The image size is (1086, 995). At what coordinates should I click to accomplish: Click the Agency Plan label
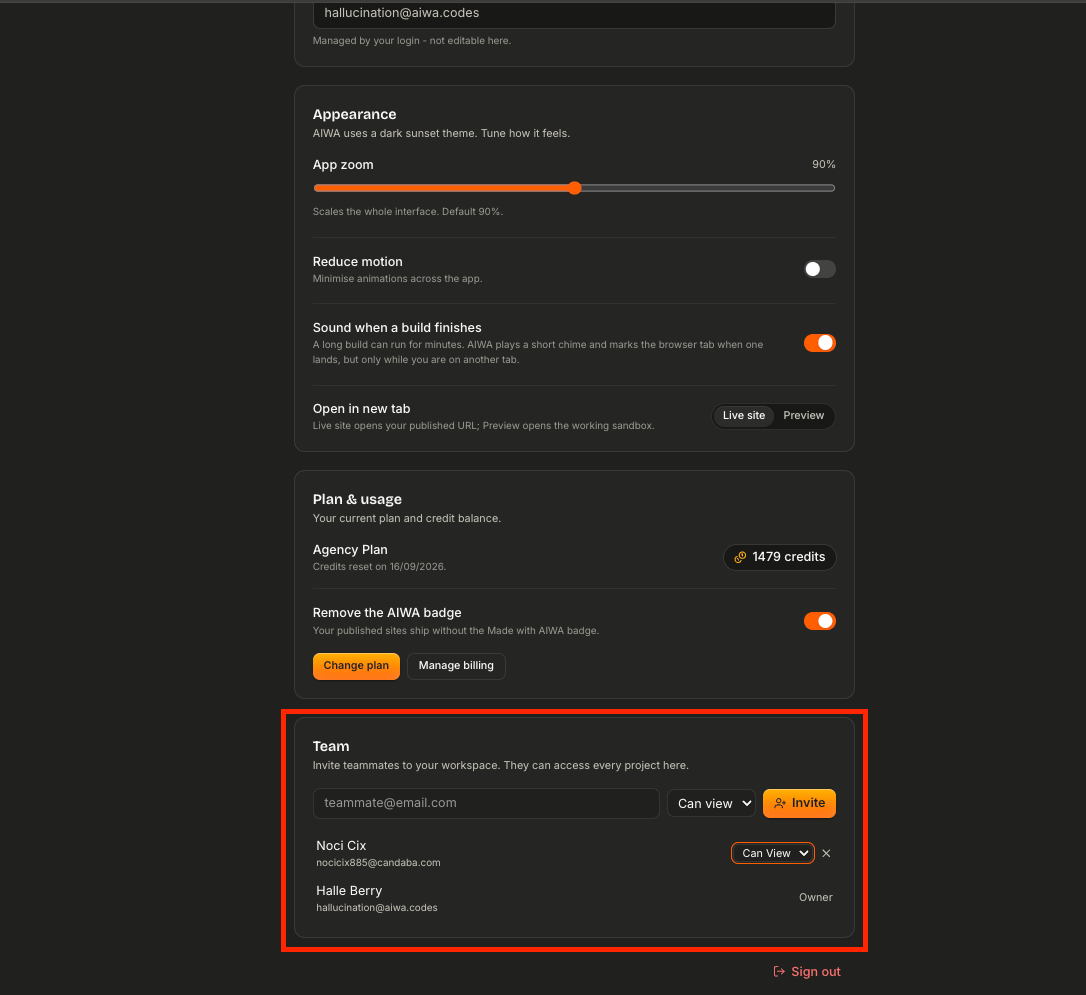click(350, 550)
